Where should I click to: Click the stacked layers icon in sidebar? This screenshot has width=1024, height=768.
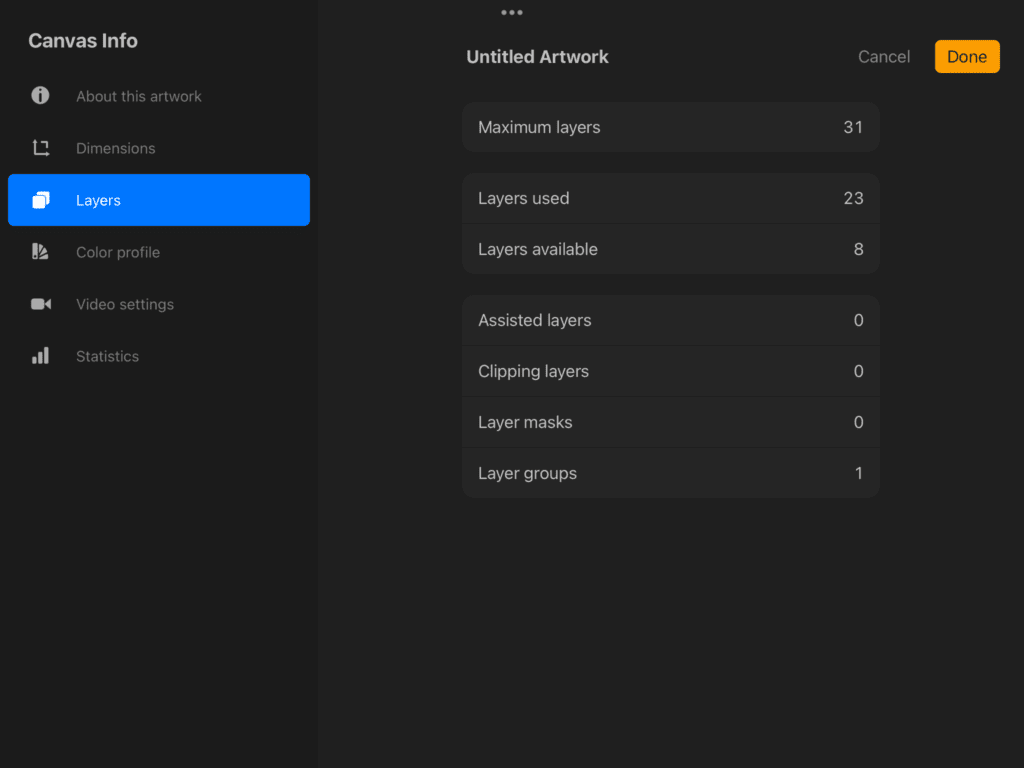[x=40, y=200]
